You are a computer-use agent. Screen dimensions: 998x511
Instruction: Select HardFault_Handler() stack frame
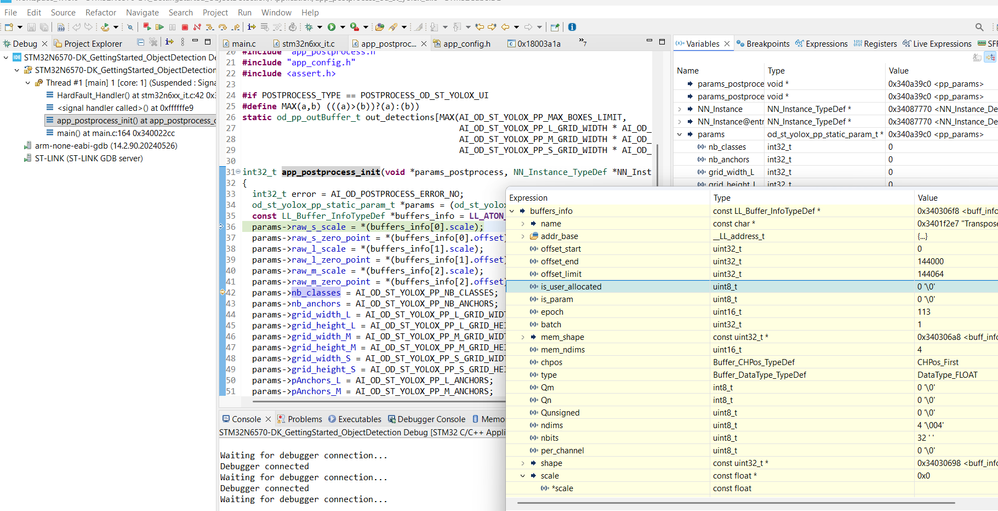[98, 95]
